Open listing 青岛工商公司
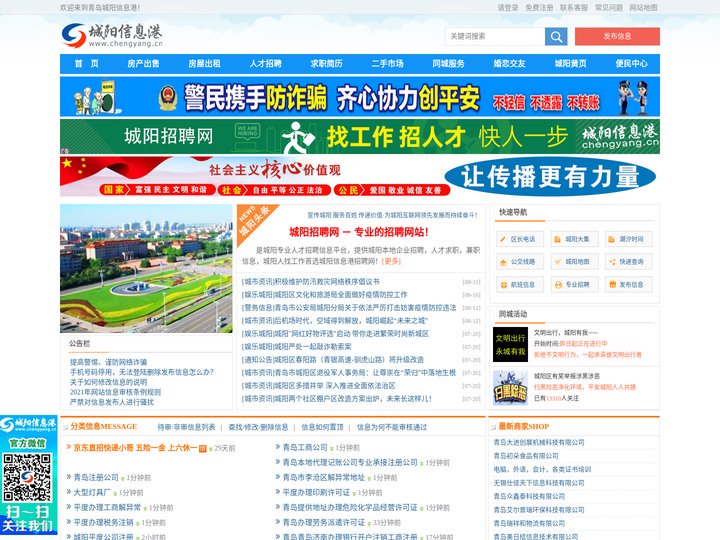This screenshot has width=720, height=540. (305, 447)
